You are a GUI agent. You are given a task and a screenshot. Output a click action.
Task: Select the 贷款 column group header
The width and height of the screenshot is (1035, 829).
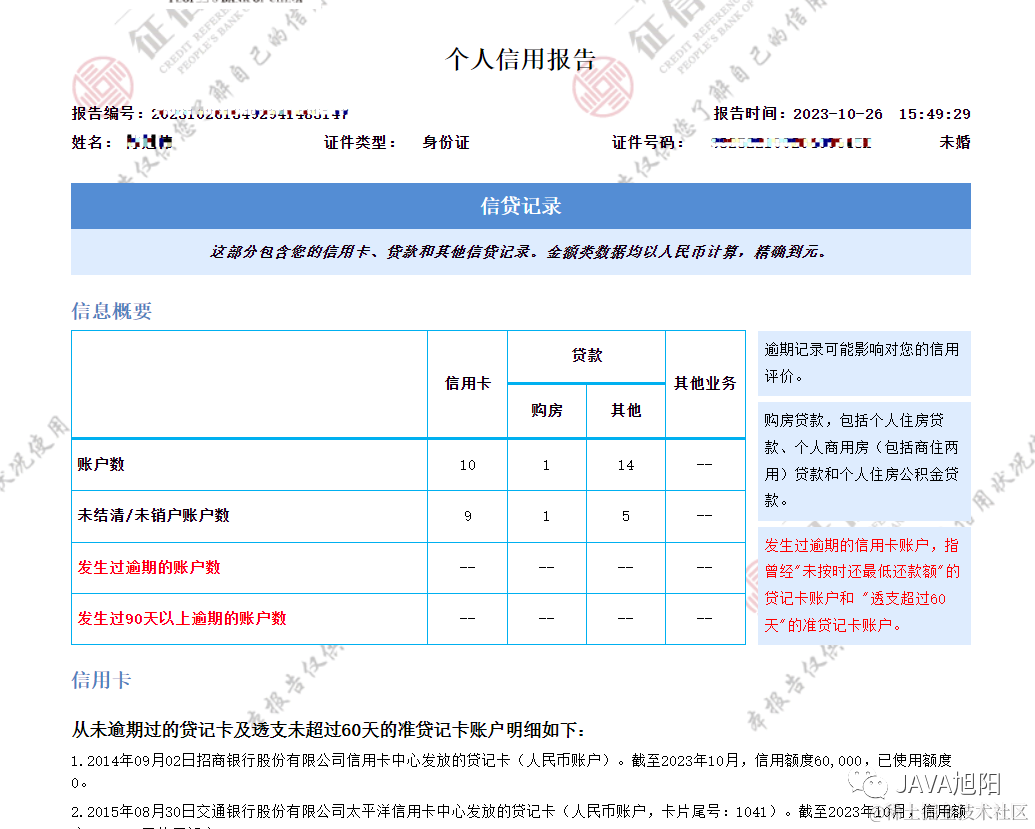pos(586,356)
